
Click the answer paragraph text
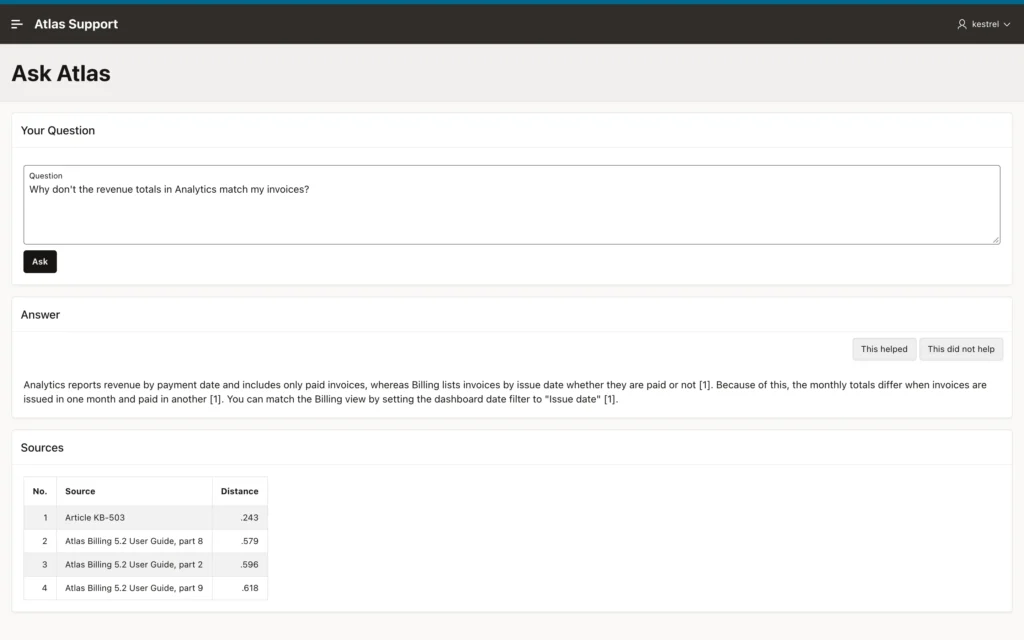coord(505,392)
